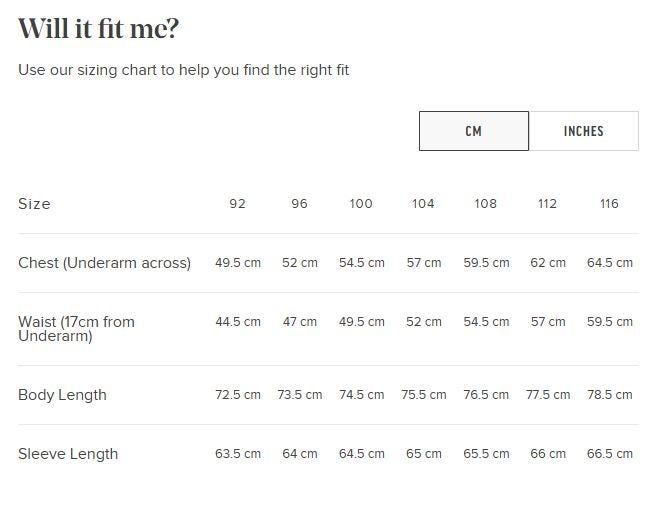Click the 75.5 cm body length value
The height and width of the screenshot is (507, 660).
tap(423, 395)
